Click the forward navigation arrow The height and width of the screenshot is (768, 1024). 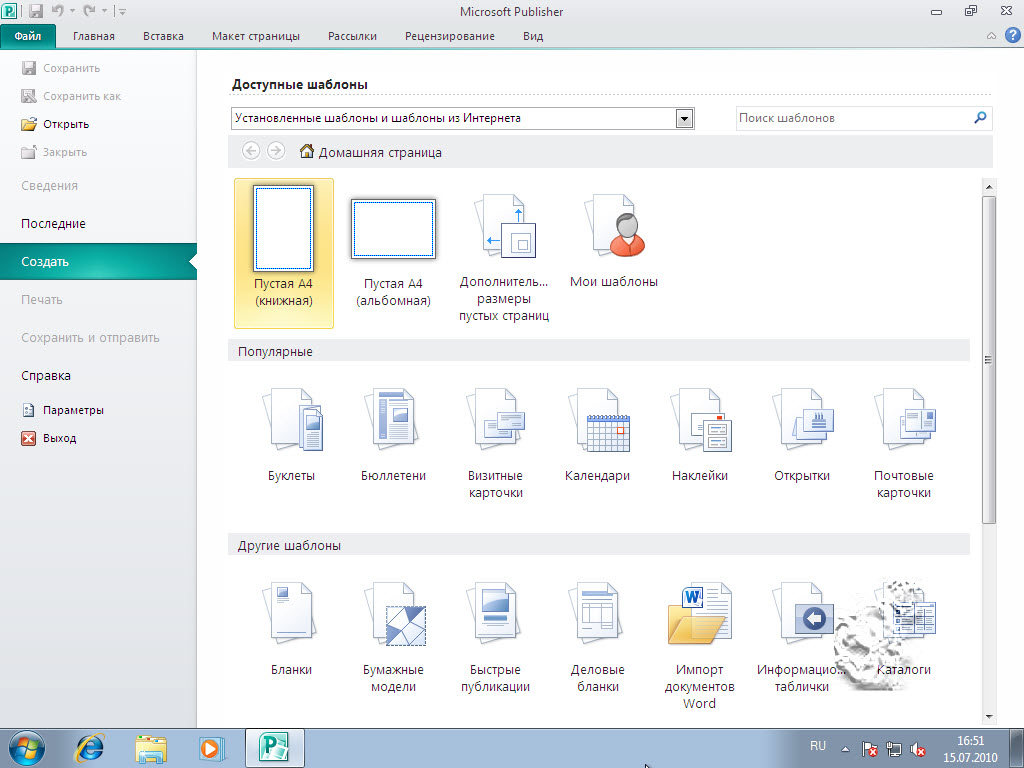pos(276,151)
